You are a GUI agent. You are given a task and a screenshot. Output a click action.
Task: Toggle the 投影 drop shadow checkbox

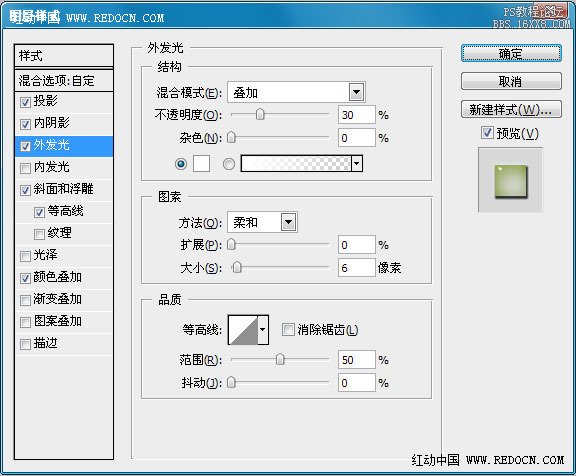pyautogui.click(x=25, y=102)
